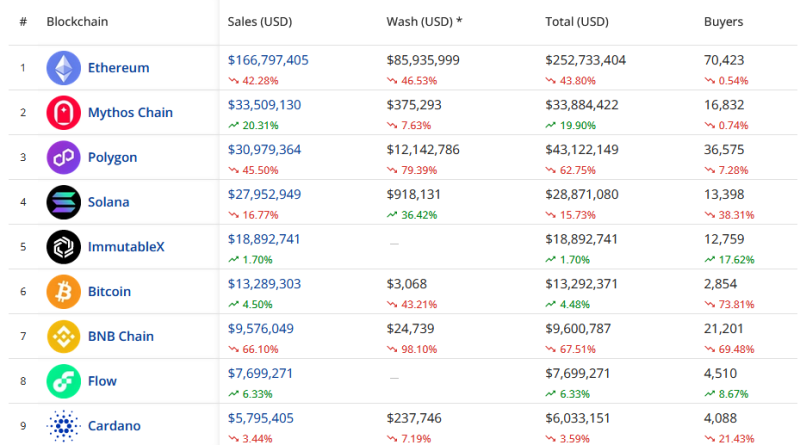Viewport: 800px width, 445px height.
Task: Select Cardano buyers count 4,088
Action: pyautogui.click(x=720, y=418)
